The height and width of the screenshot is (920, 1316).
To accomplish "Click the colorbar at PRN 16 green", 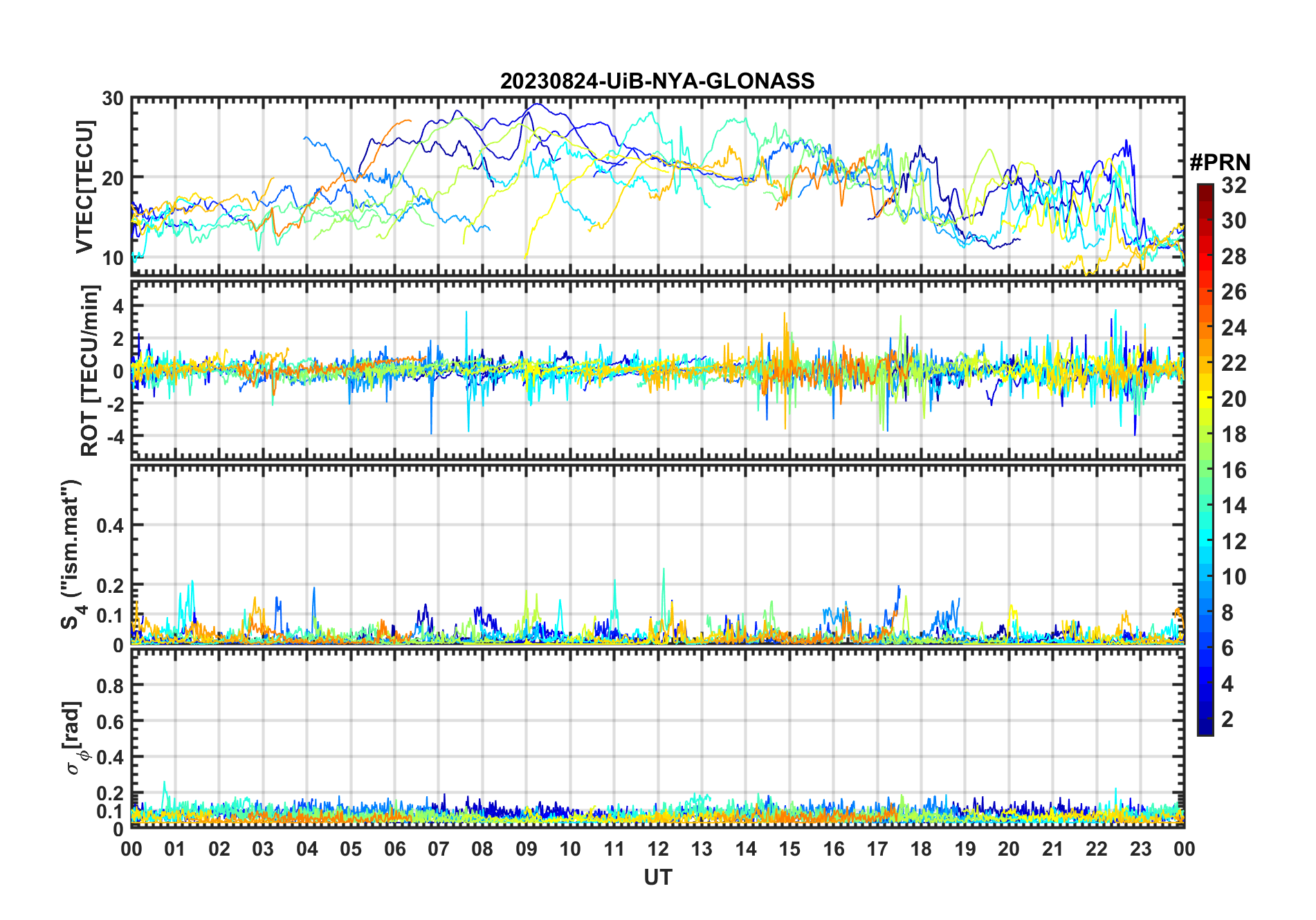I will [1205, 470].
